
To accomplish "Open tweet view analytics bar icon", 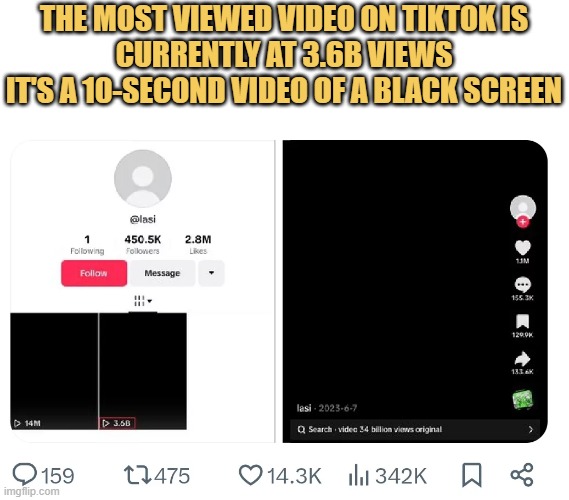I will tap(359, 475).
